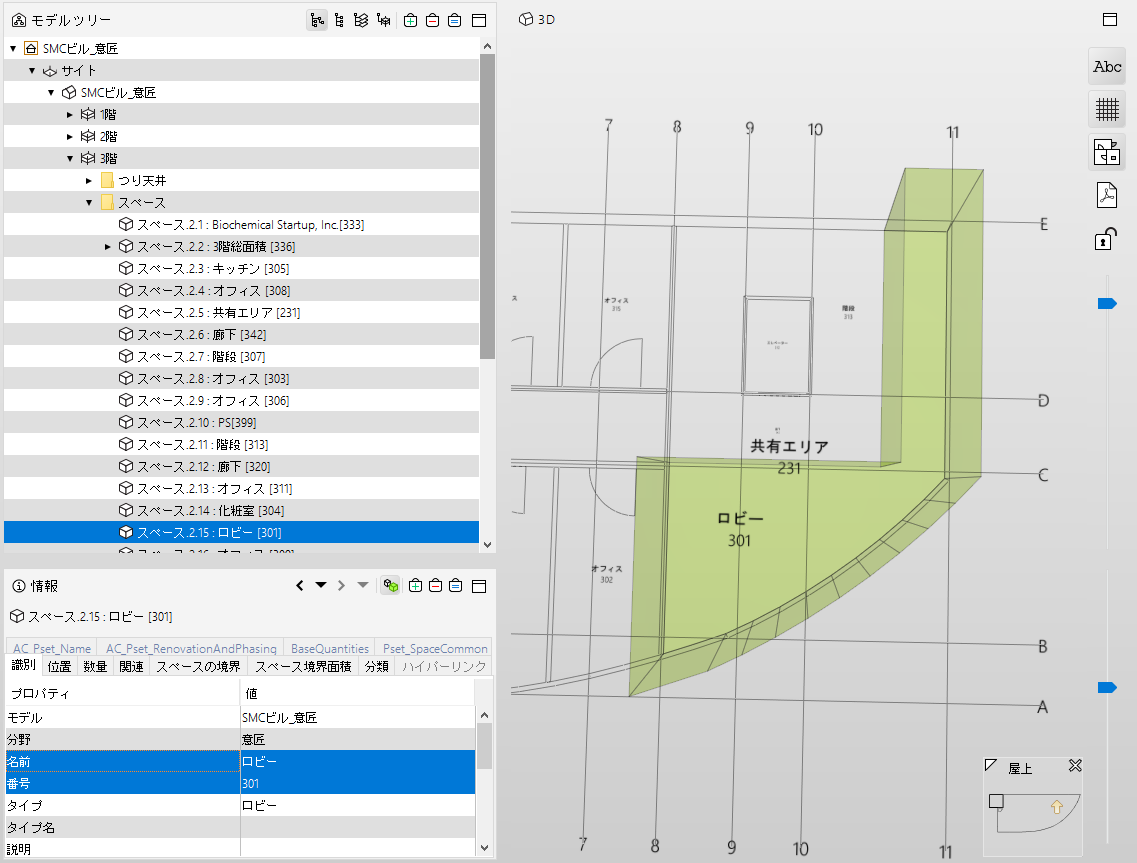Add to selection basket in model tree

[410, 20]
